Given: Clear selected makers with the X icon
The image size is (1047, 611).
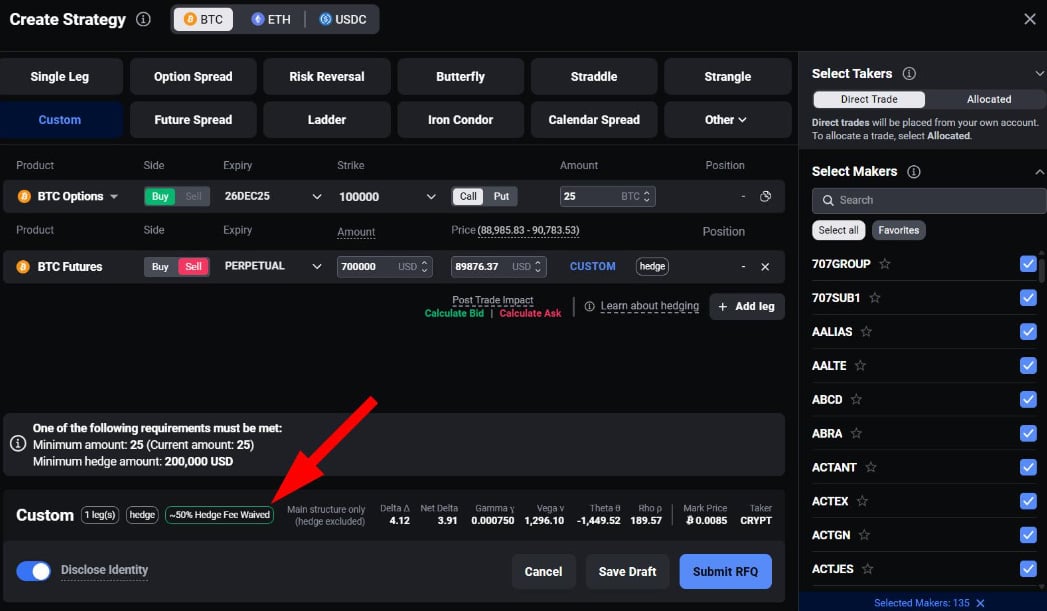Looking at the screenshot, I should [980, 603].
